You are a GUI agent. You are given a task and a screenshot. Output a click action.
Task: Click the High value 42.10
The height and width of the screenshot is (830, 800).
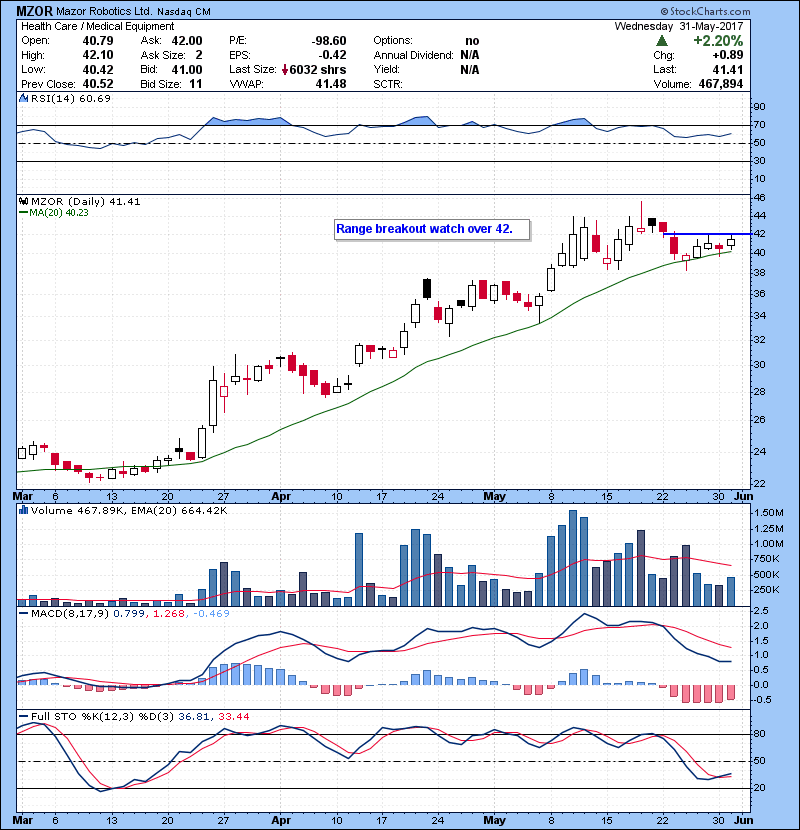98,55
